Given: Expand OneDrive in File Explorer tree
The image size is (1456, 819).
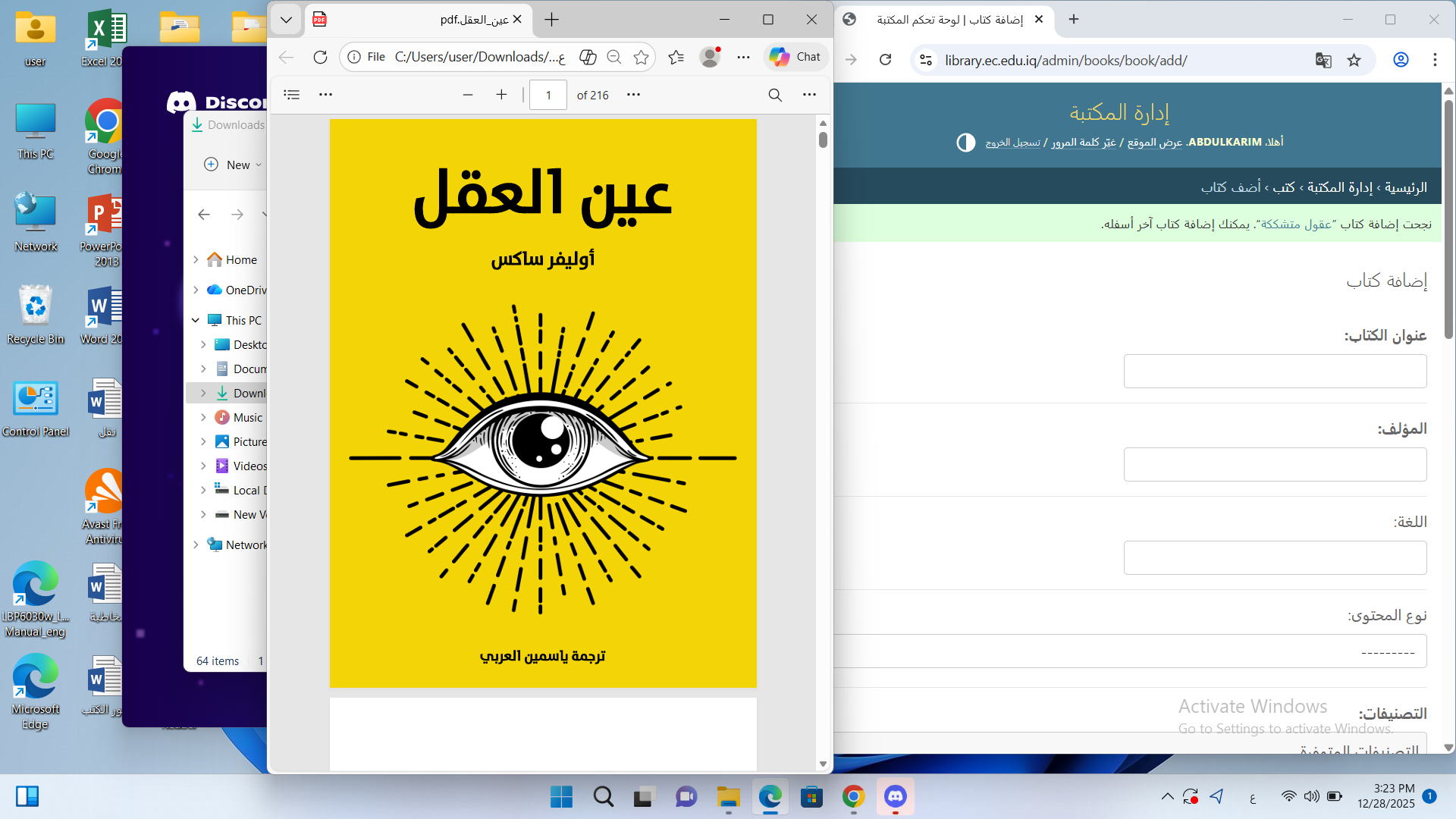Looking at the screenshot, I should click(196, 290).
